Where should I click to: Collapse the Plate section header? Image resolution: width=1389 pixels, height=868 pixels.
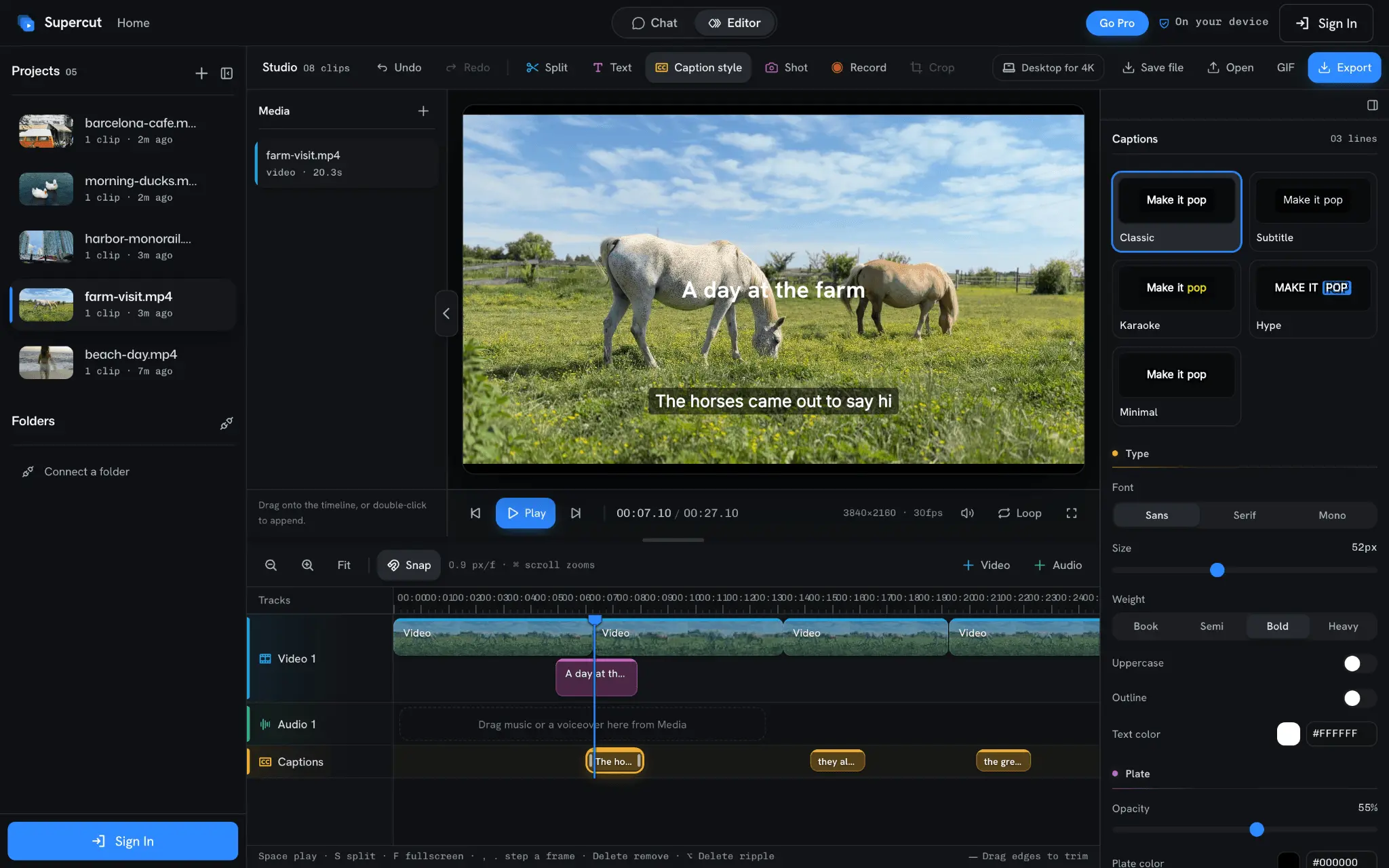pos(1245,774)
